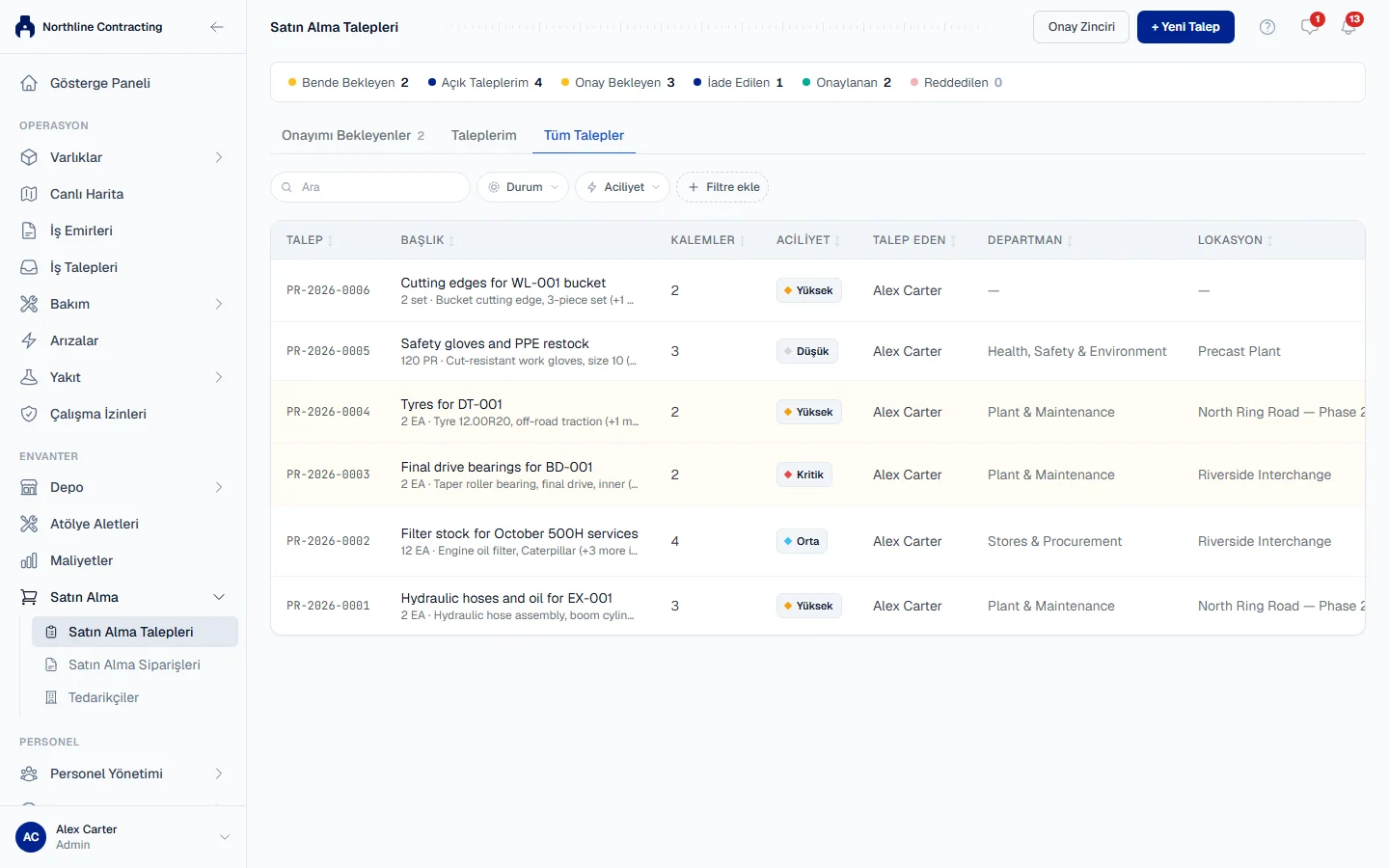
Task: Click the Filtre ekle button
Action: [x=722, y=187]
